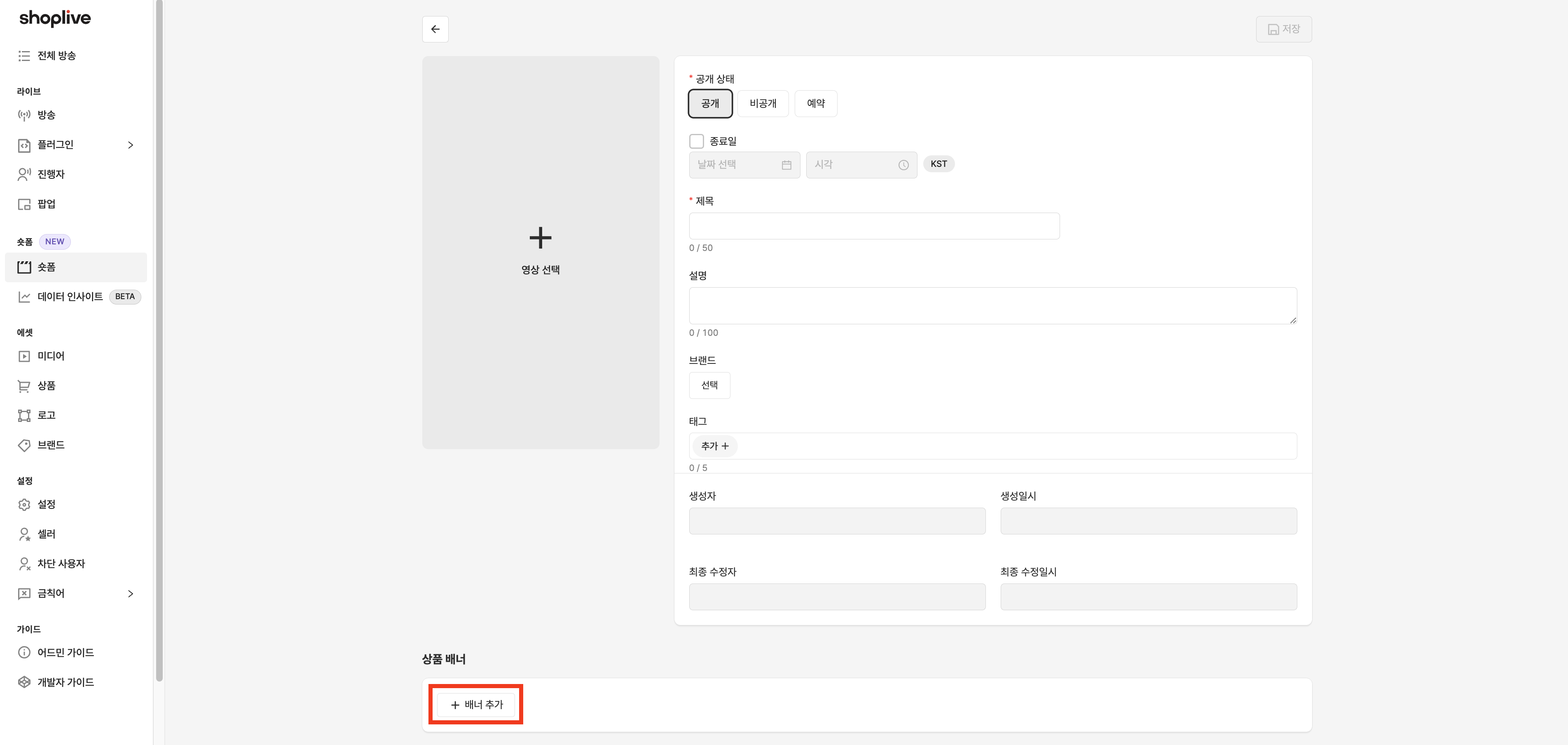Viewport: 1568px width, 745px height.
Task: Open the 브랜드 선택 selector
Action: (709, 385)
